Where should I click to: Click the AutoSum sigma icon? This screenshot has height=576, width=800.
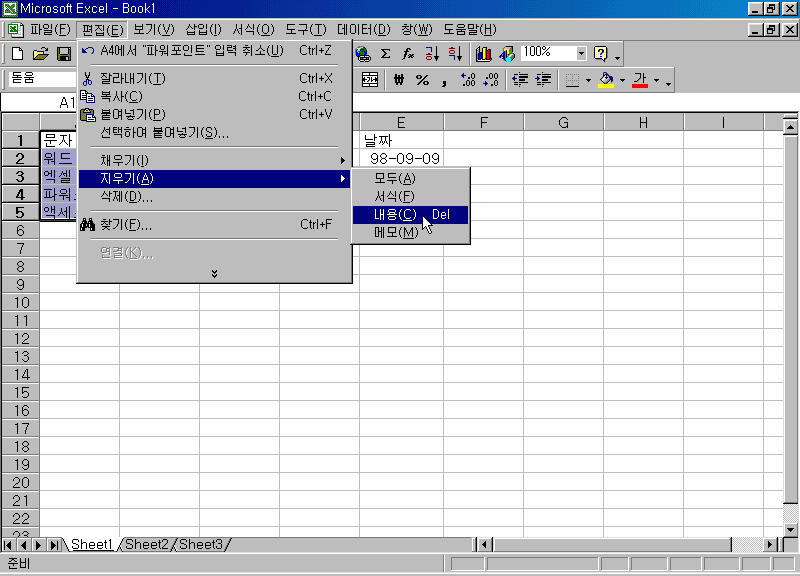[x=386, y=54]
